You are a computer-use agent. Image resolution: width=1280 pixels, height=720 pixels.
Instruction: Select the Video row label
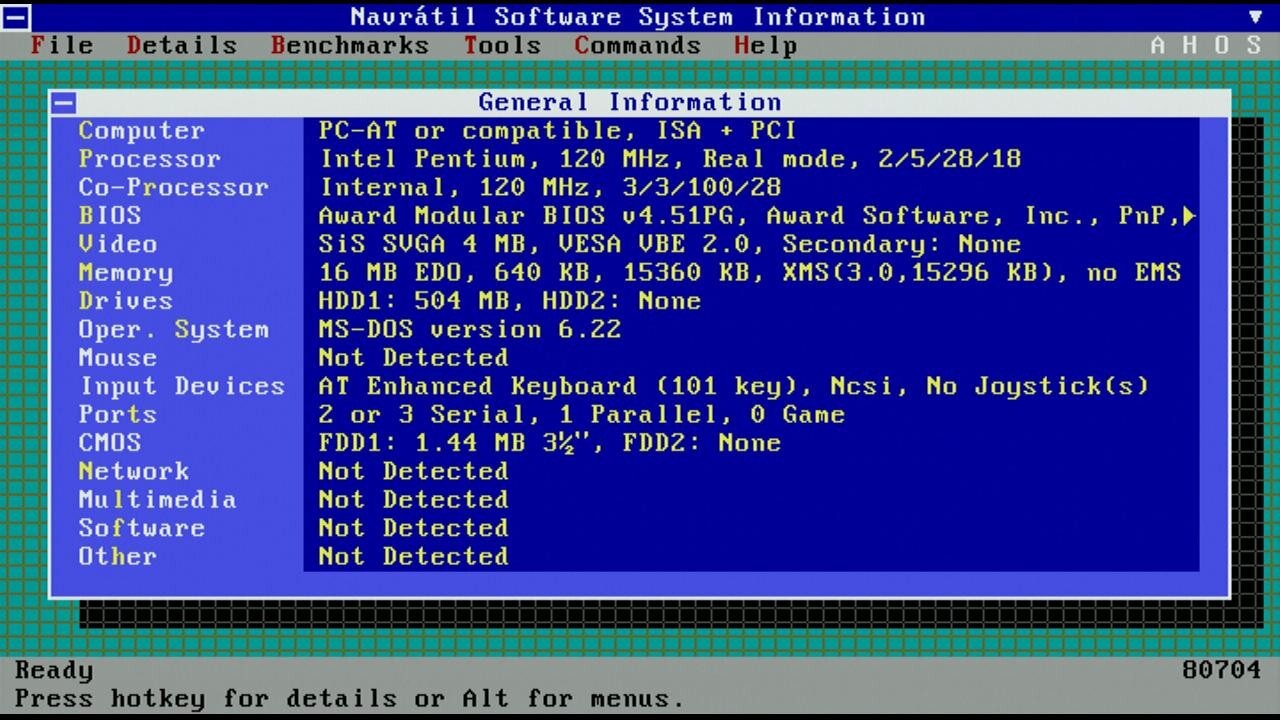click(x=118, y=244)
